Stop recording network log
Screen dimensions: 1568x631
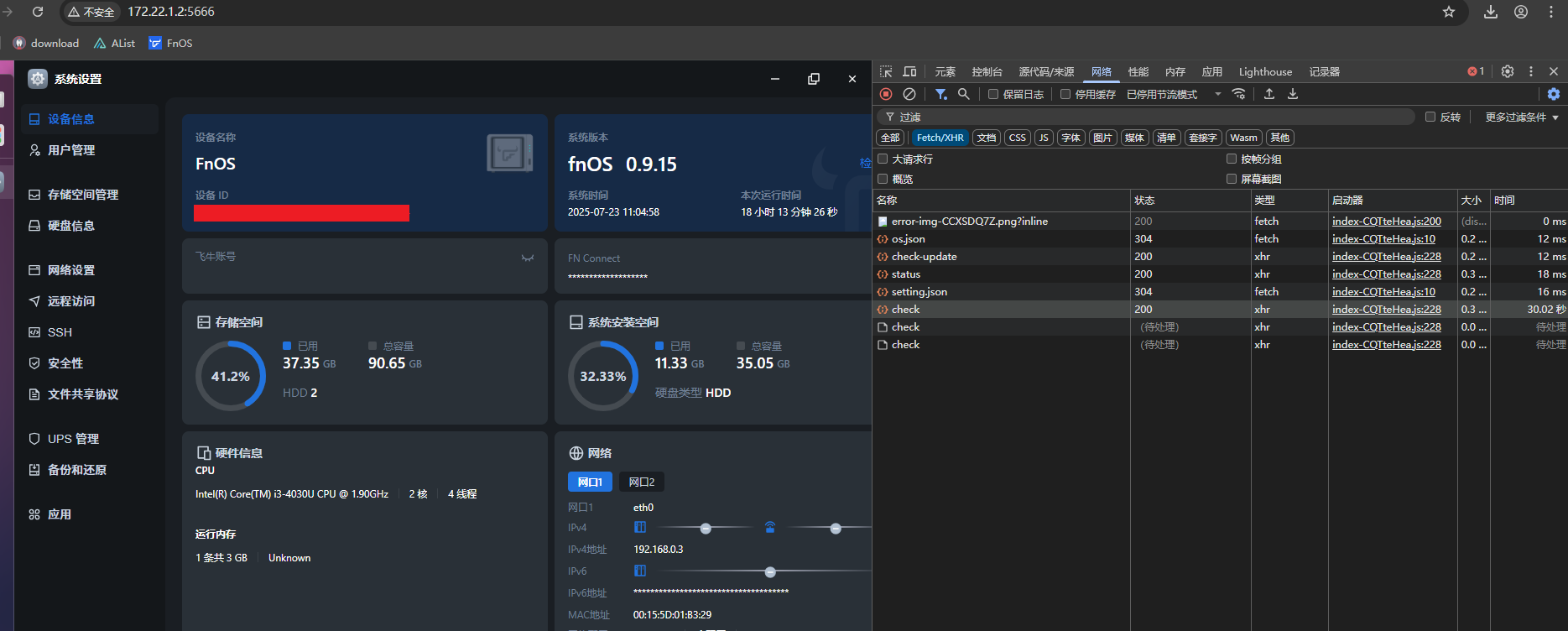(886, 94)
